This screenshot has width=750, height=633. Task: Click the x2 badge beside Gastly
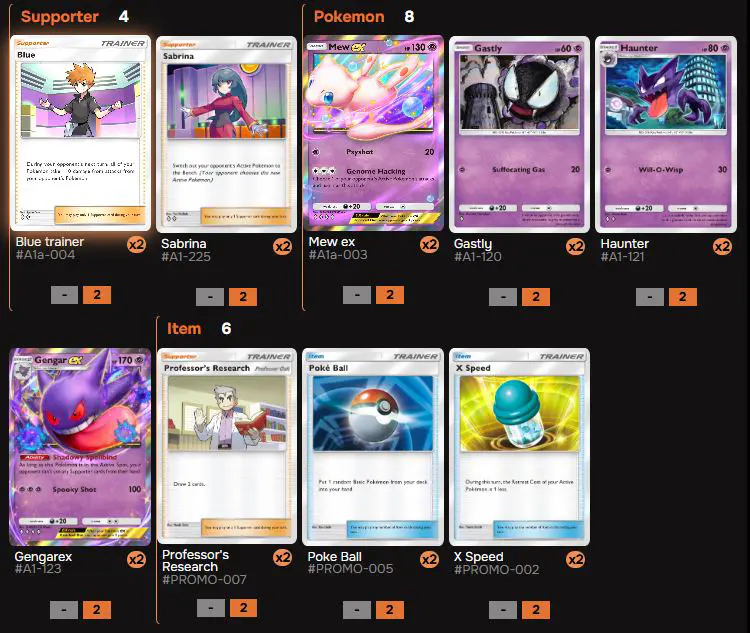(575, 246)
